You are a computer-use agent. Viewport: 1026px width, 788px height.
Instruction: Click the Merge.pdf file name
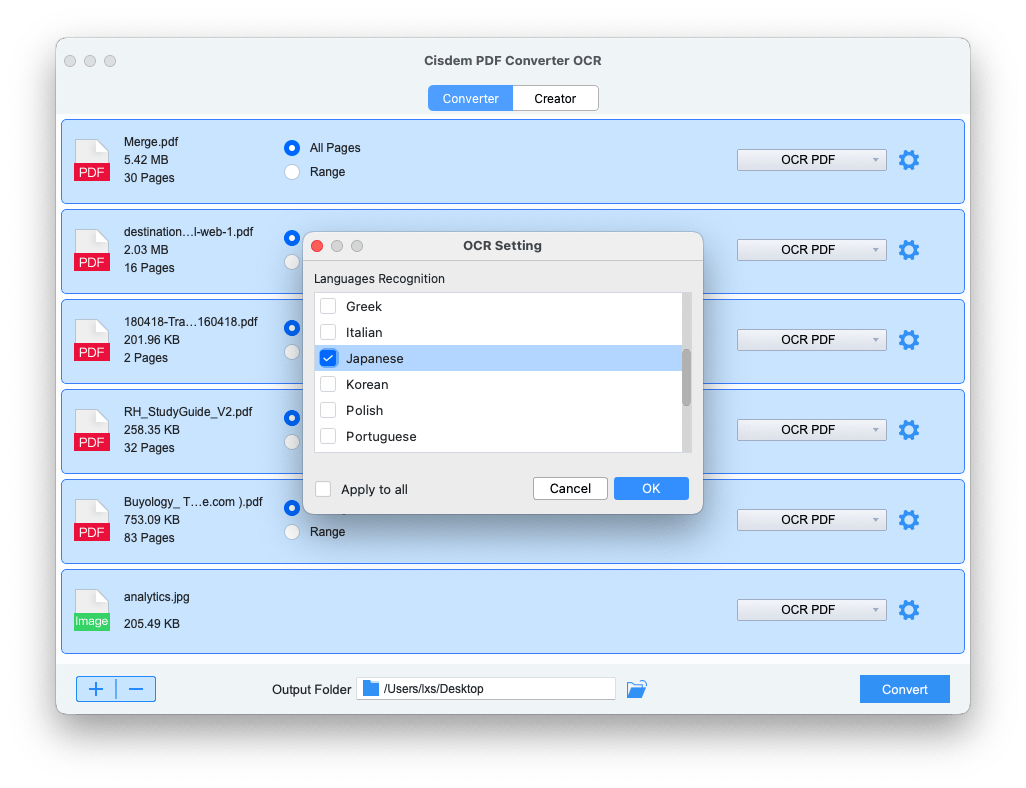[x=151, y=142]
